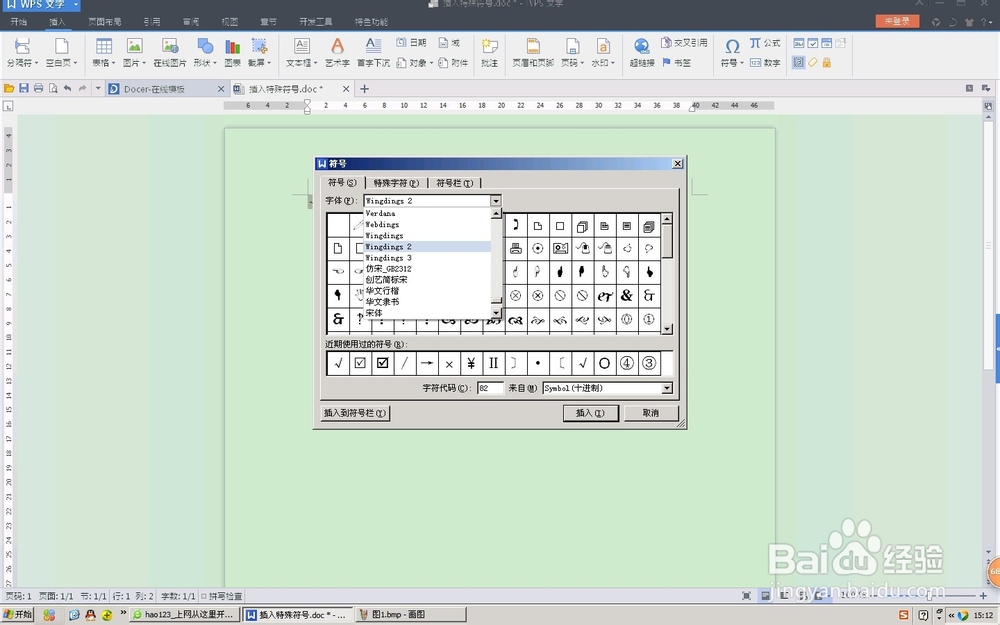Open the 页面布局 ribbon tab

[x=105, y=22]
